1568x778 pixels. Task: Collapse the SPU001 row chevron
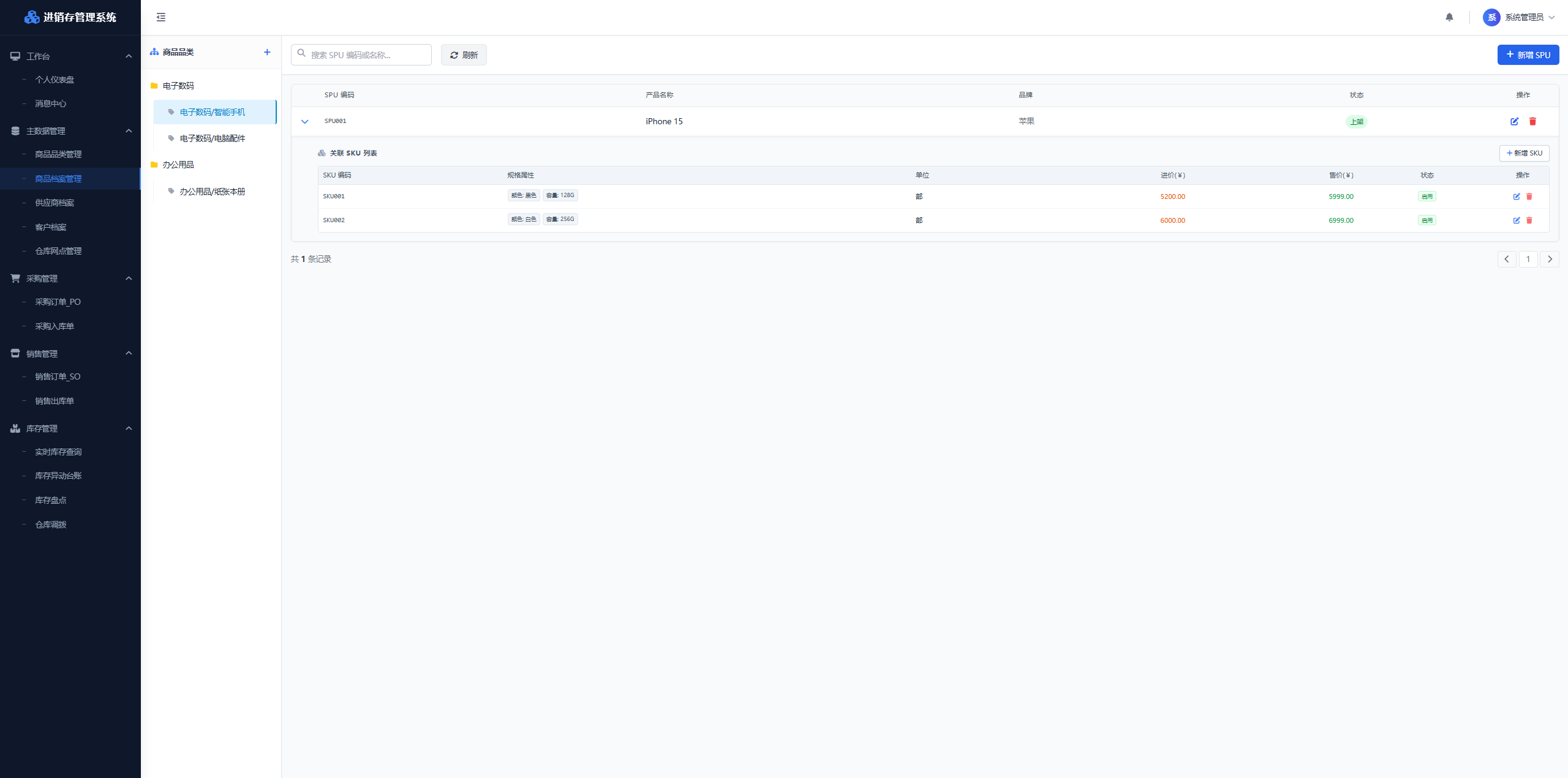[x=304, y=121]
